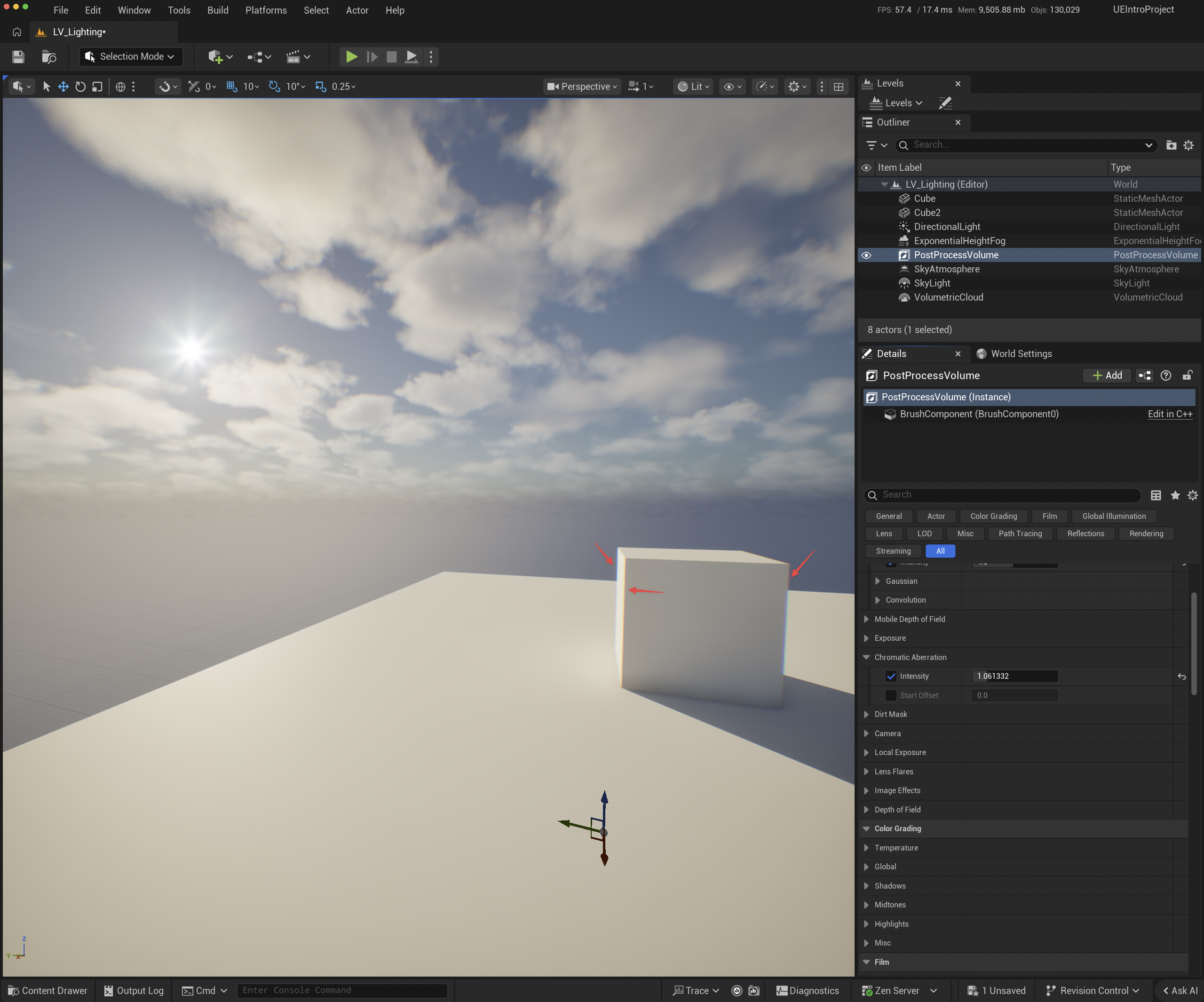Screen dimensions: 1204x1002
Task: Click the Edit in C++ link
Action: point(1170,414)
